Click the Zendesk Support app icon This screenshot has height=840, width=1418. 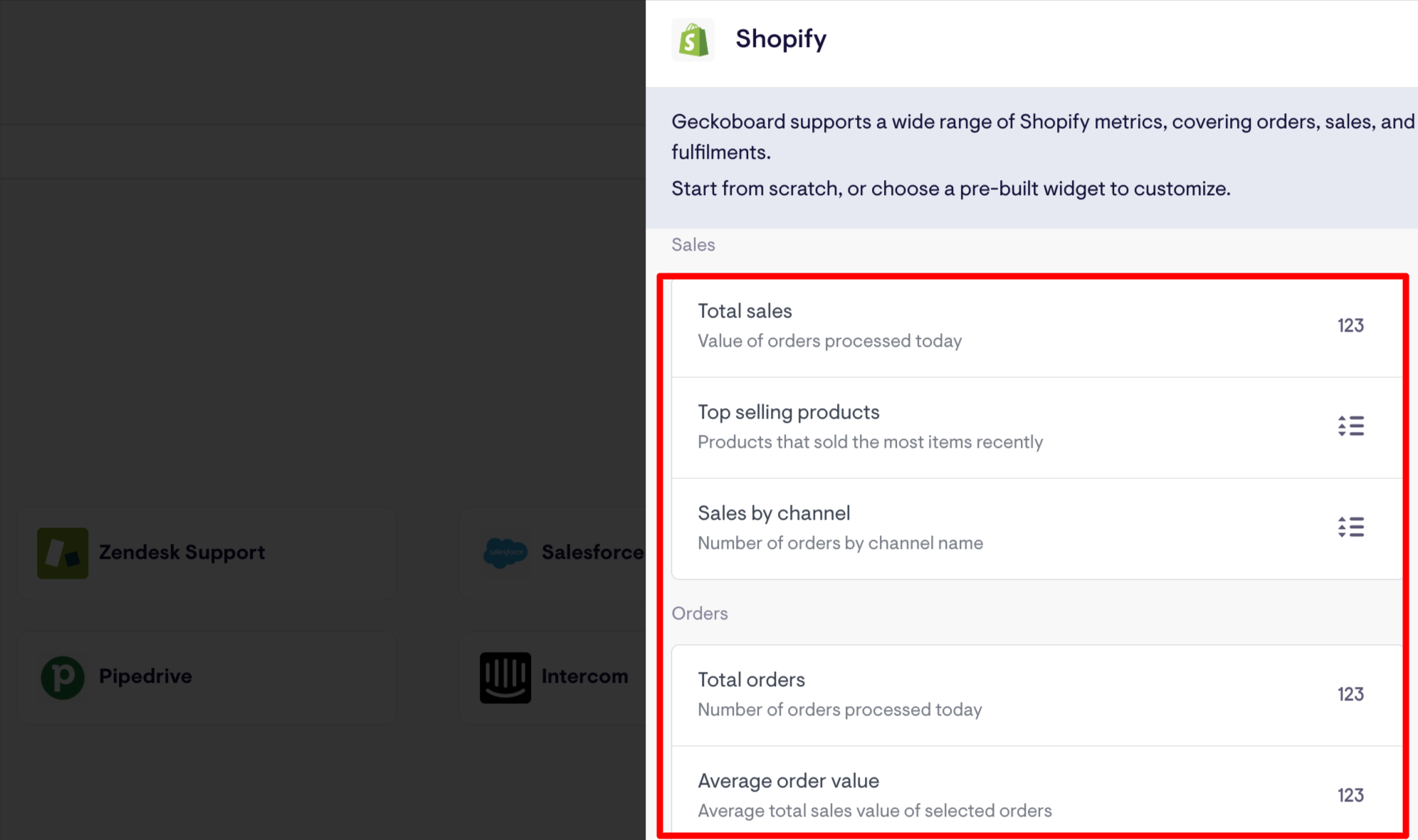[x=63, y=552]
